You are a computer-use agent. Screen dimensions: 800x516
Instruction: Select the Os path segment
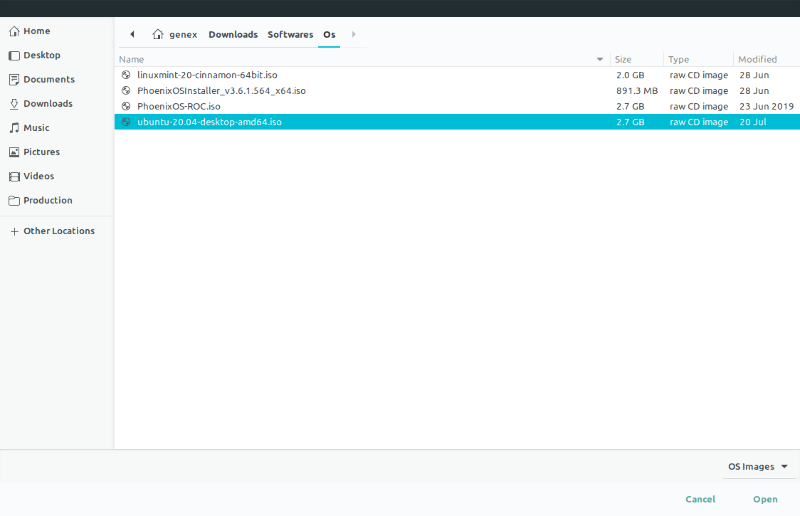point(329,35)
